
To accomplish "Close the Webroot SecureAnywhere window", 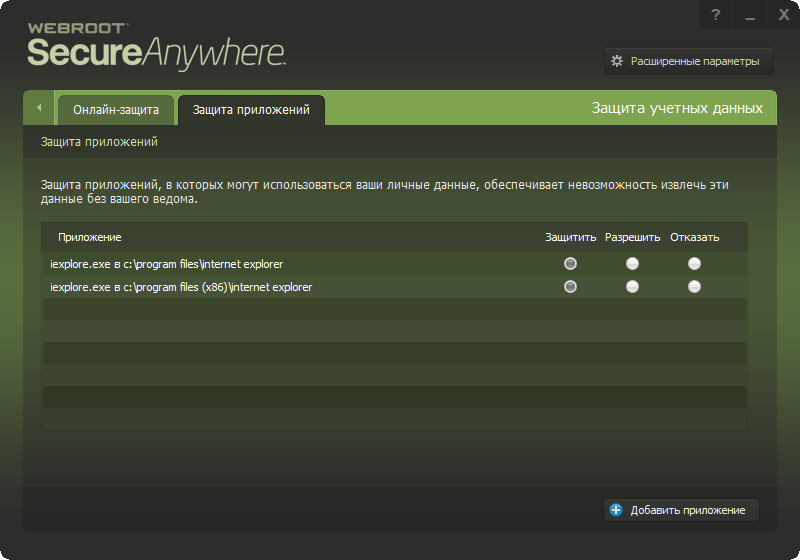I will (784, 15).
